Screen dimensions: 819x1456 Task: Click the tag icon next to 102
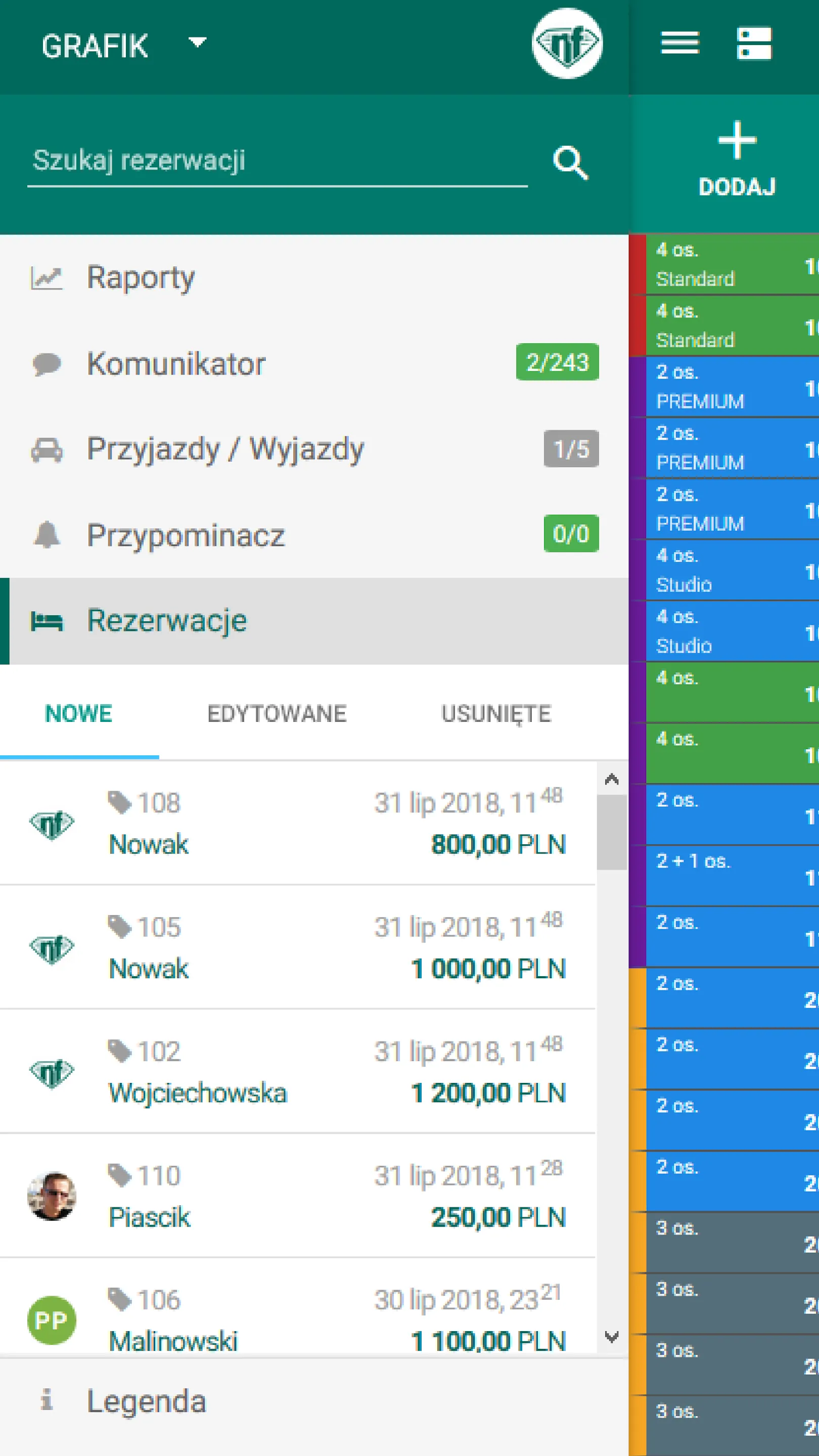[x=119, y=1052]
